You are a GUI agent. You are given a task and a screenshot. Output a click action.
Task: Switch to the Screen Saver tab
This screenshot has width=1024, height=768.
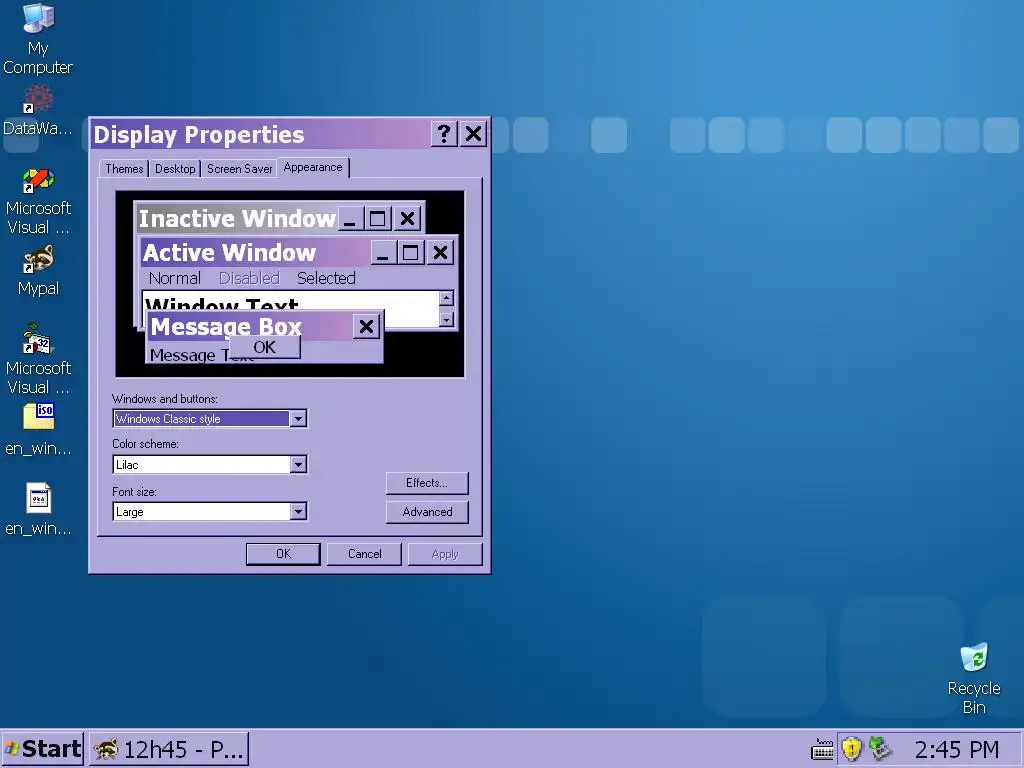tap(239, 168)
